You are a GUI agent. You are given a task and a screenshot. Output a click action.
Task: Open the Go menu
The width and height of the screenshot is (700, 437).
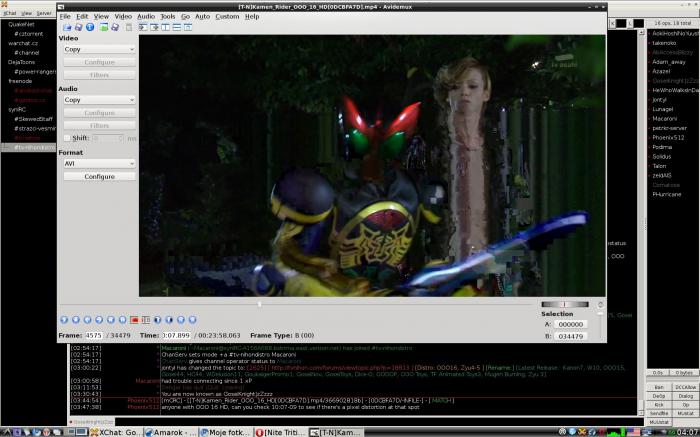click(x=185, y=17)
